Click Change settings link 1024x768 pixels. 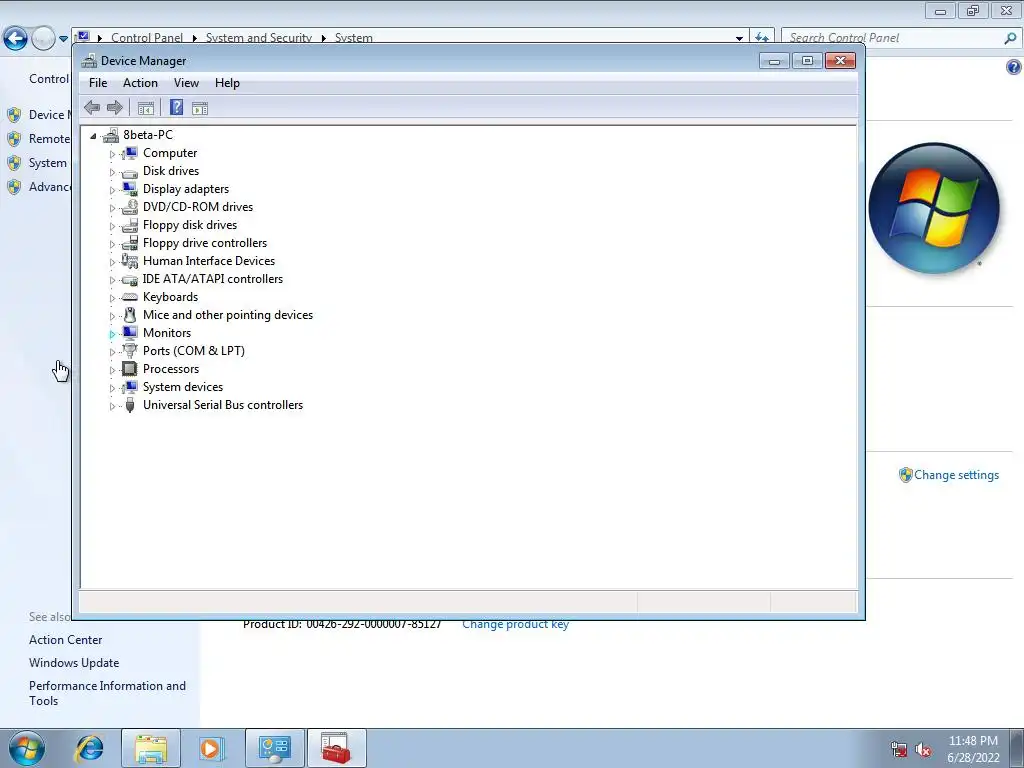click(956, 475)
